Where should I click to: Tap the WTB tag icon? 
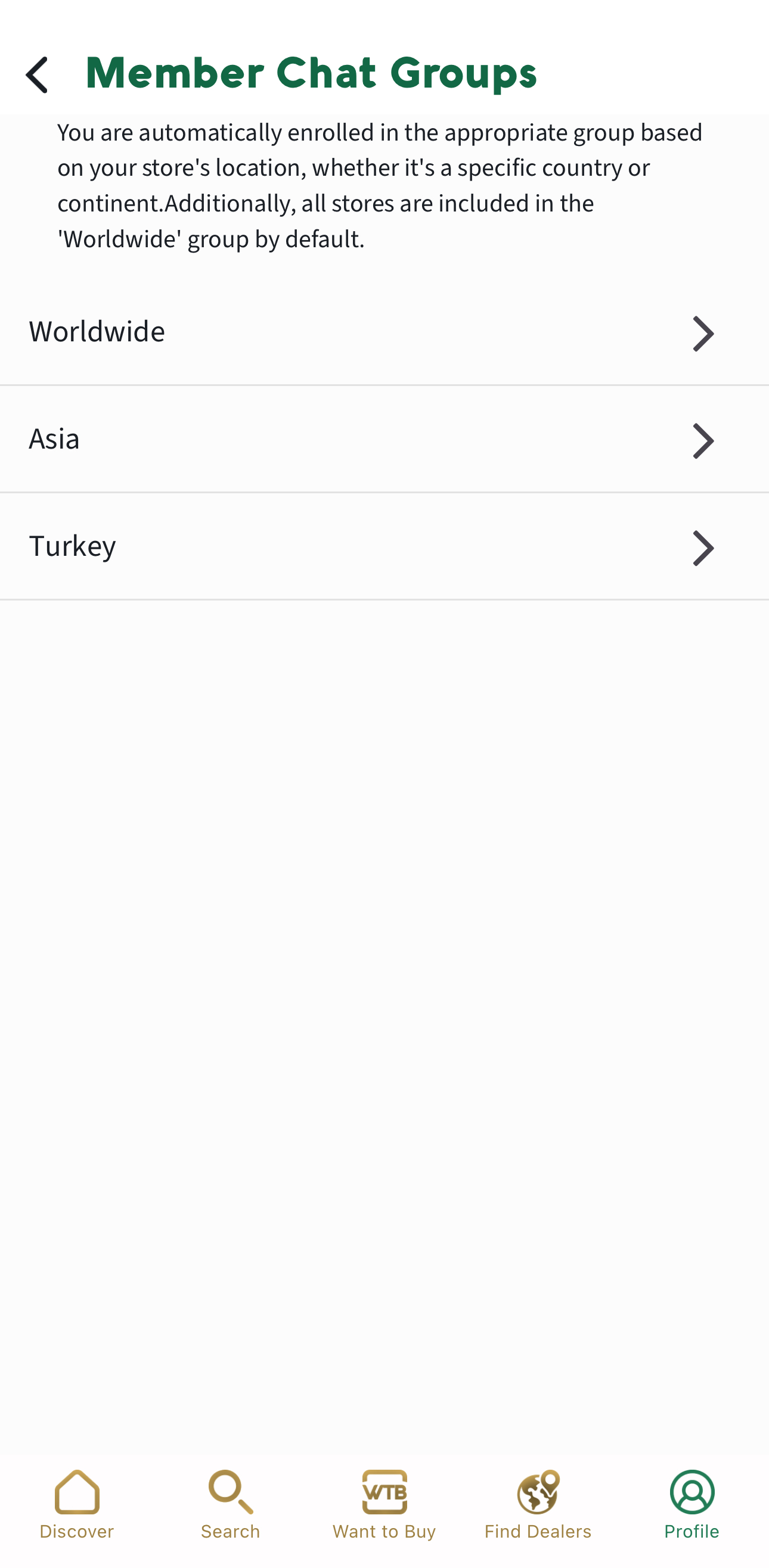(x=384, y=1492)
